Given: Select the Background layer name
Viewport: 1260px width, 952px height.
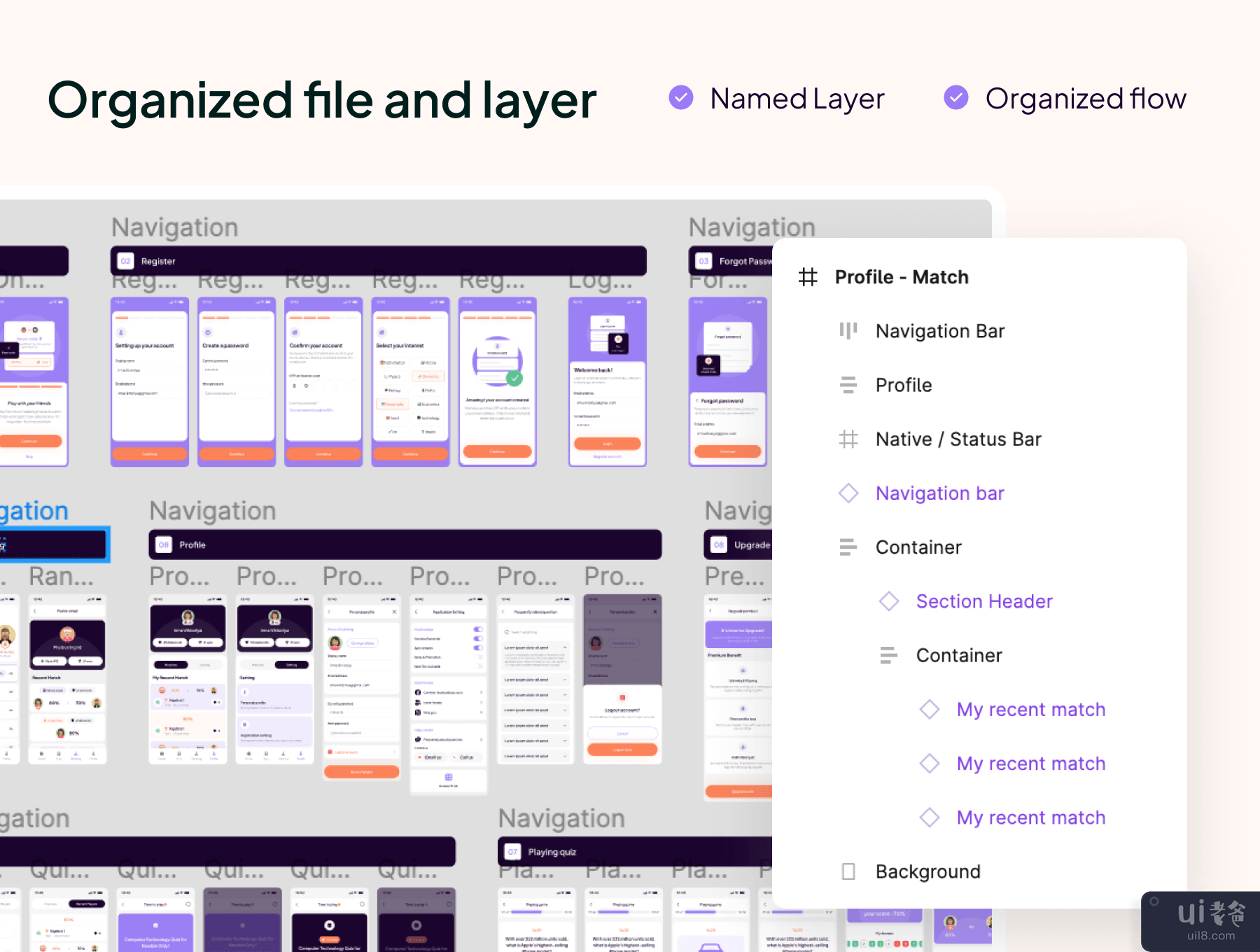Looking at the screenshot, I should pyautogui.click(x=927, y=871).
